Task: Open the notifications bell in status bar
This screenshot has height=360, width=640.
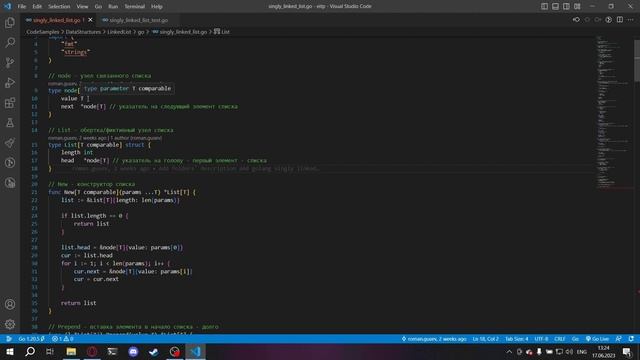Action: point(631,339)
